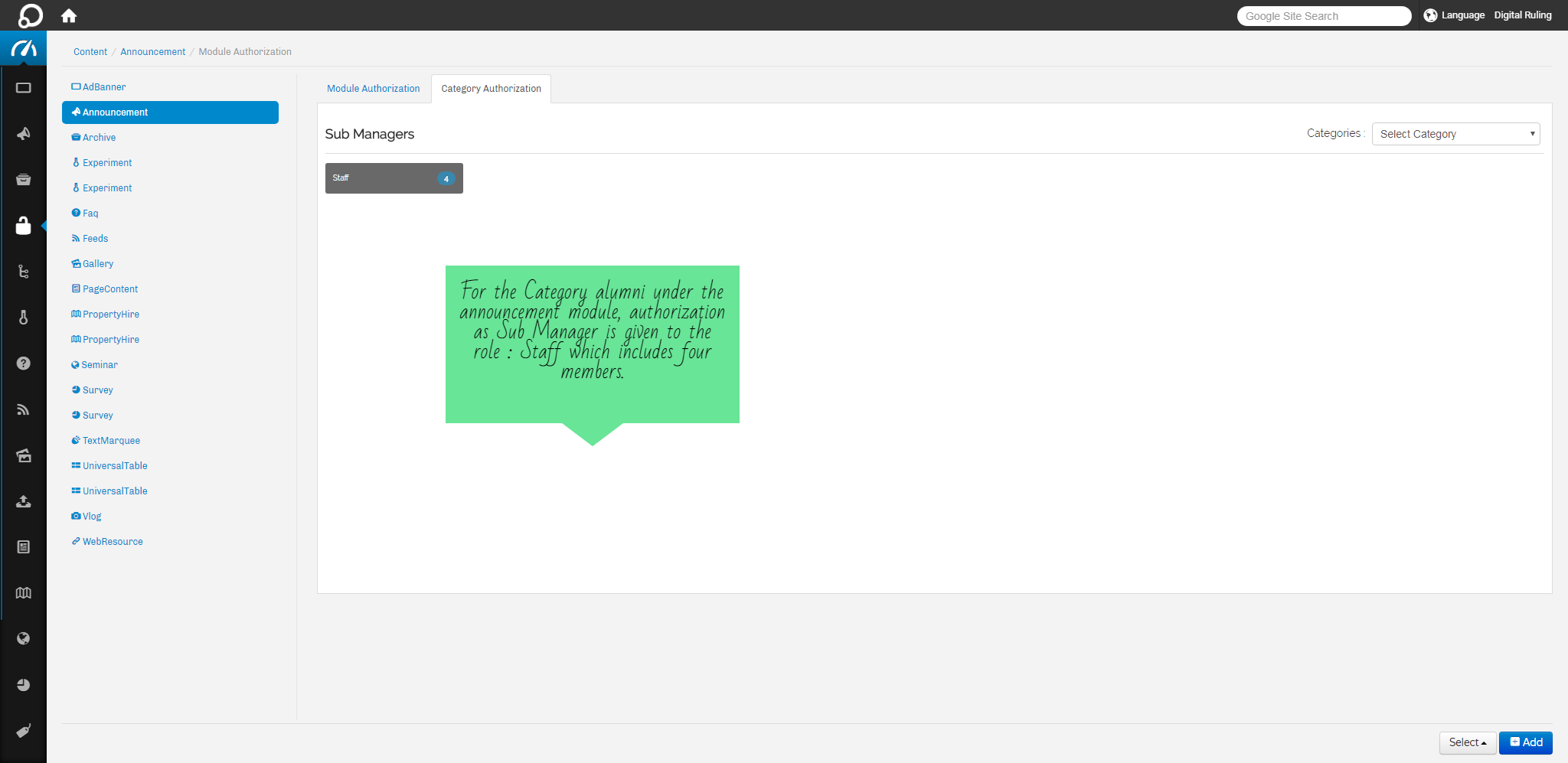Open the RSS feeds sidebar icon
The width and height of the screenshot is (1568, 763).
coord(24,409)
